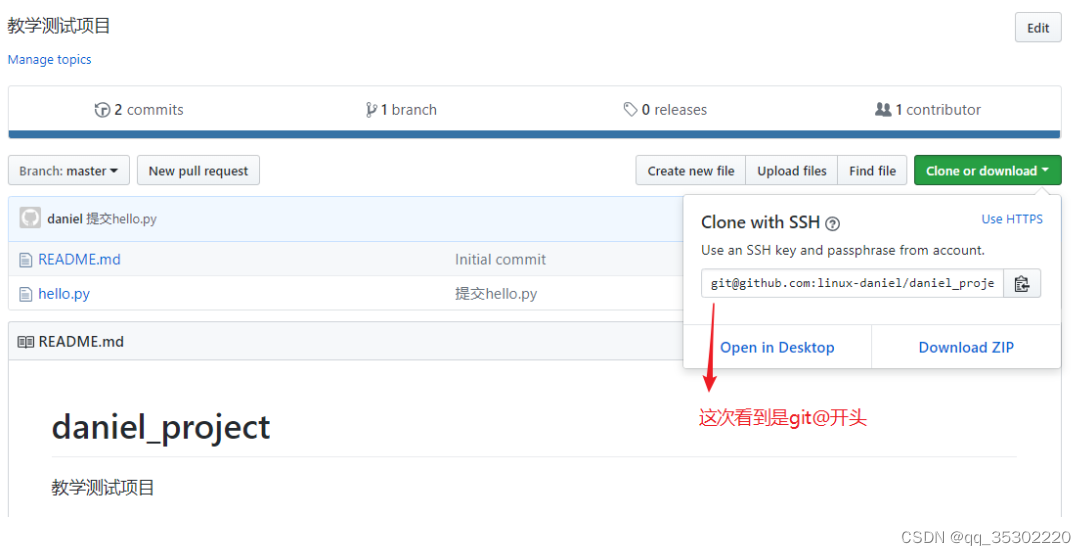Open the hello.py file link
The image size is (1086, 555).
[x=64, y=294]
